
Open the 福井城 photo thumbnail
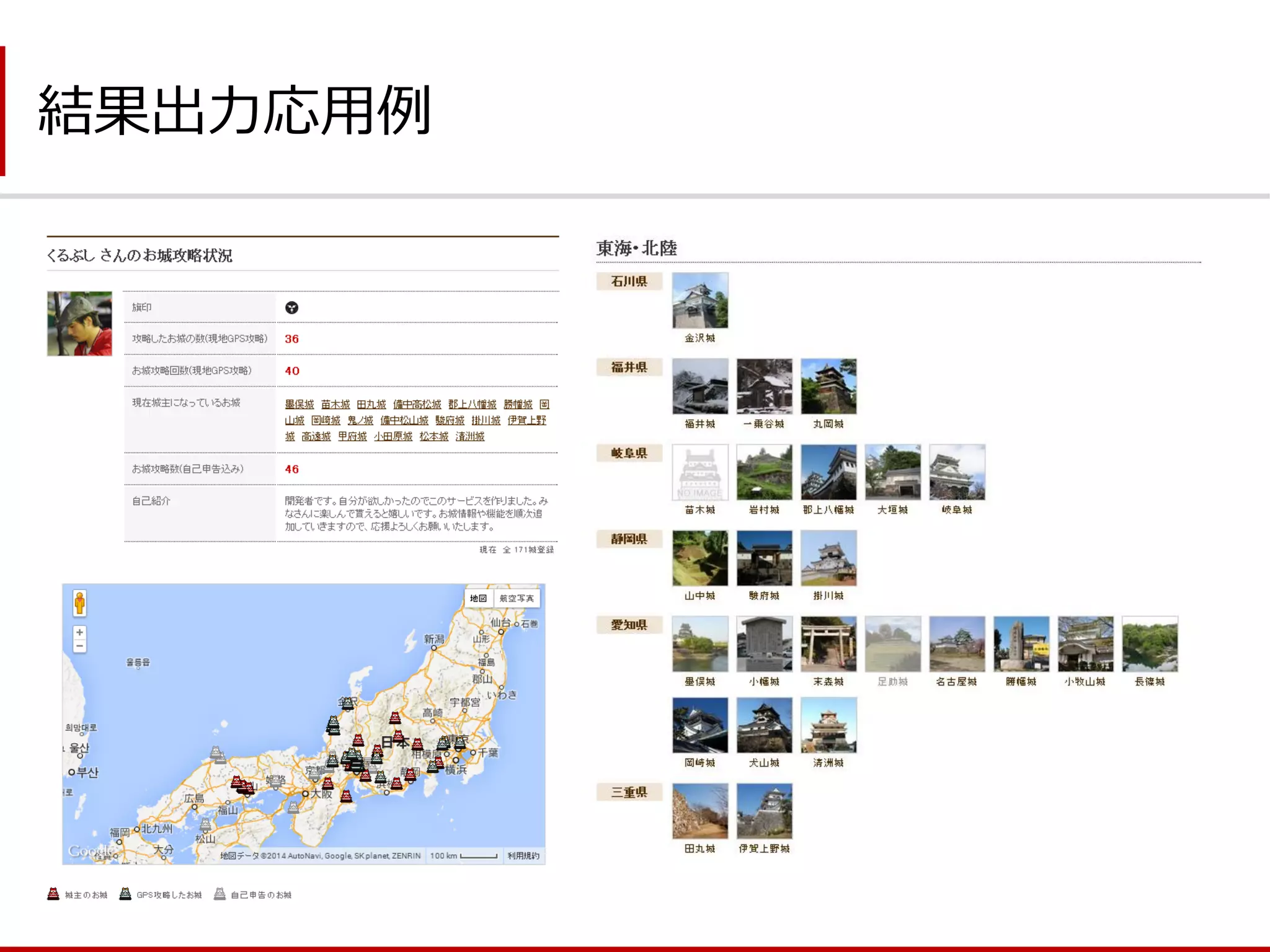pyautogui.click(x=700, y=386)
